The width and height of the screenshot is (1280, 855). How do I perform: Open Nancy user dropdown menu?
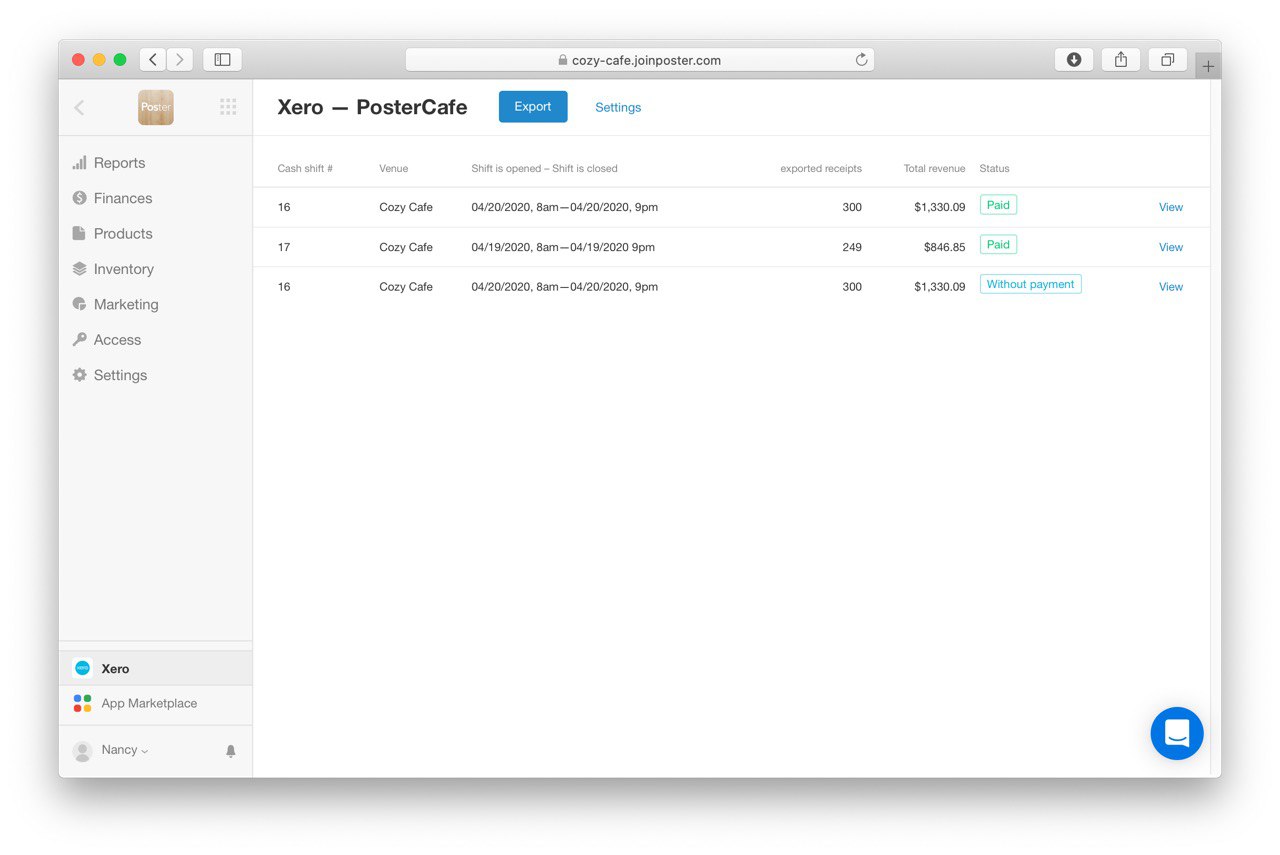124,750
